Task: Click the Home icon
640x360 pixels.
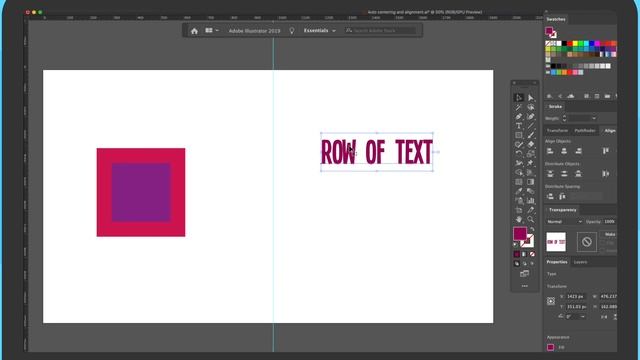Action: 194,31
